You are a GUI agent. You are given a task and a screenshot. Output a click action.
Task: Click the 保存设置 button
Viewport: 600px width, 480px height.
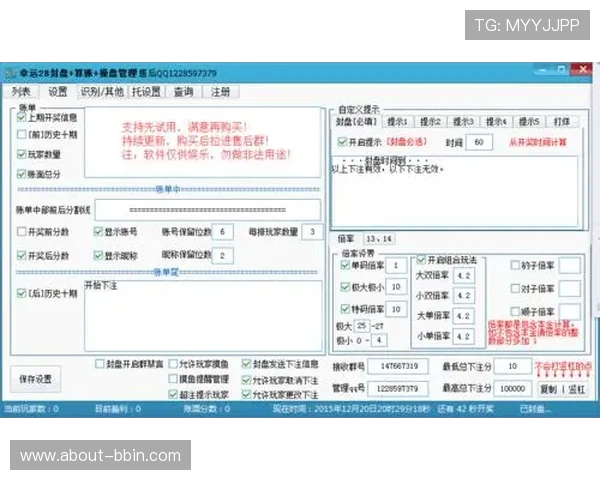(x=35, y=379)
